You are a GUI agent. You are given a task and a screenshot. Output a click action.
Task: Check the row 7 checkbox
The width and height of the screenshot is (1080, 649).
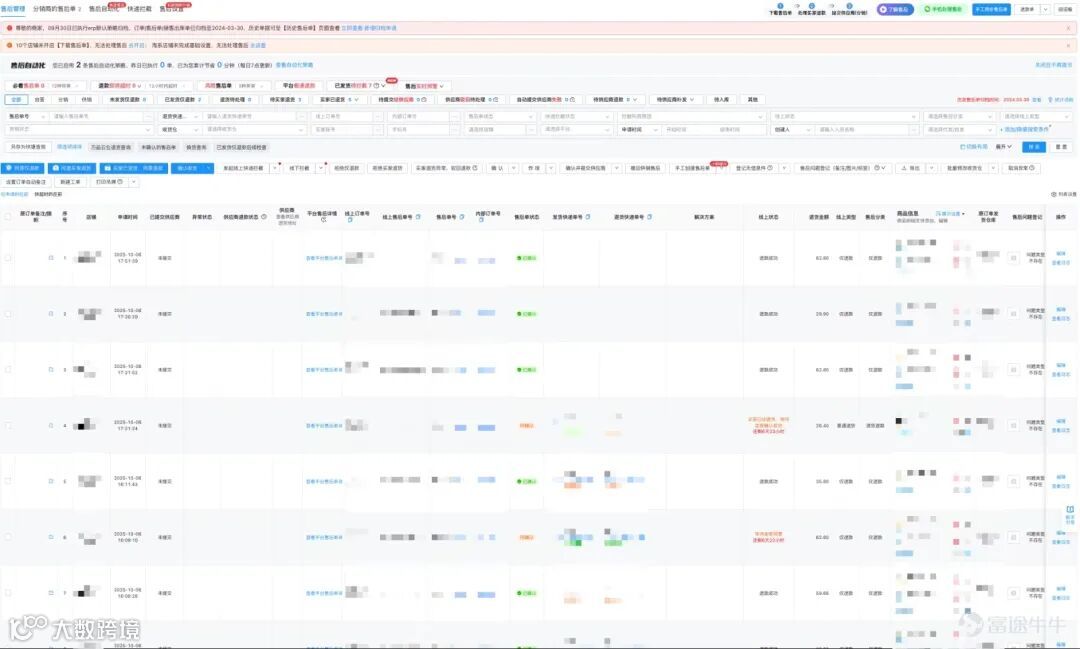click(x=8, y=593)
